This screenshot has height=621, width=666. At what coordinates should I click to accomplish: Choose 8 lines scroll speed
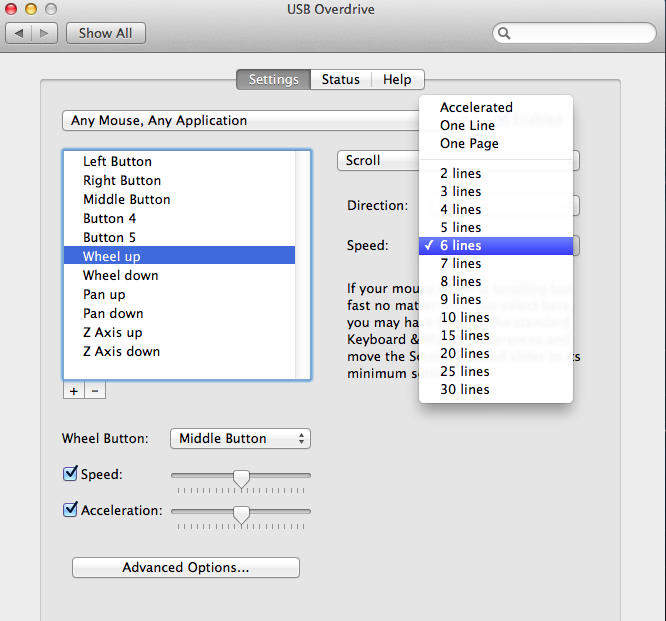pyautogui.click(x=496, y=282)
